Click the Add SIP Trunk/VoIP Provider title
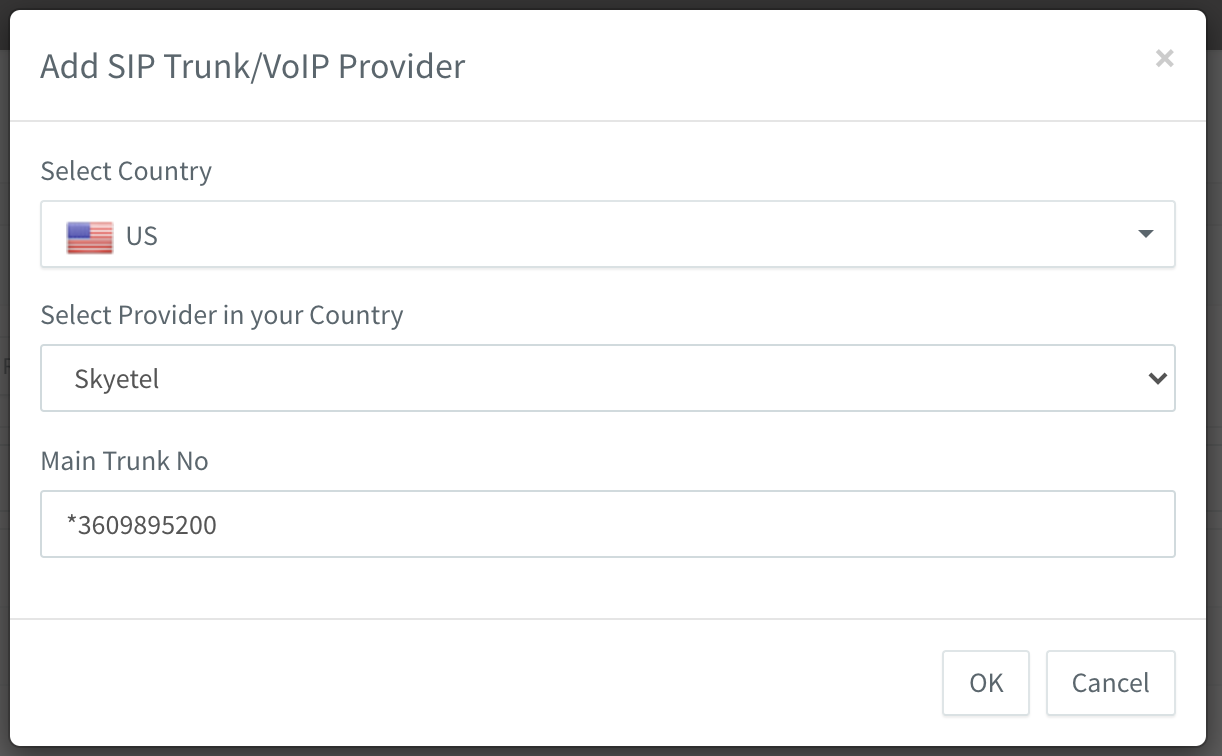The height and width of the screenshot is (756, 1222). pos(253,66)
